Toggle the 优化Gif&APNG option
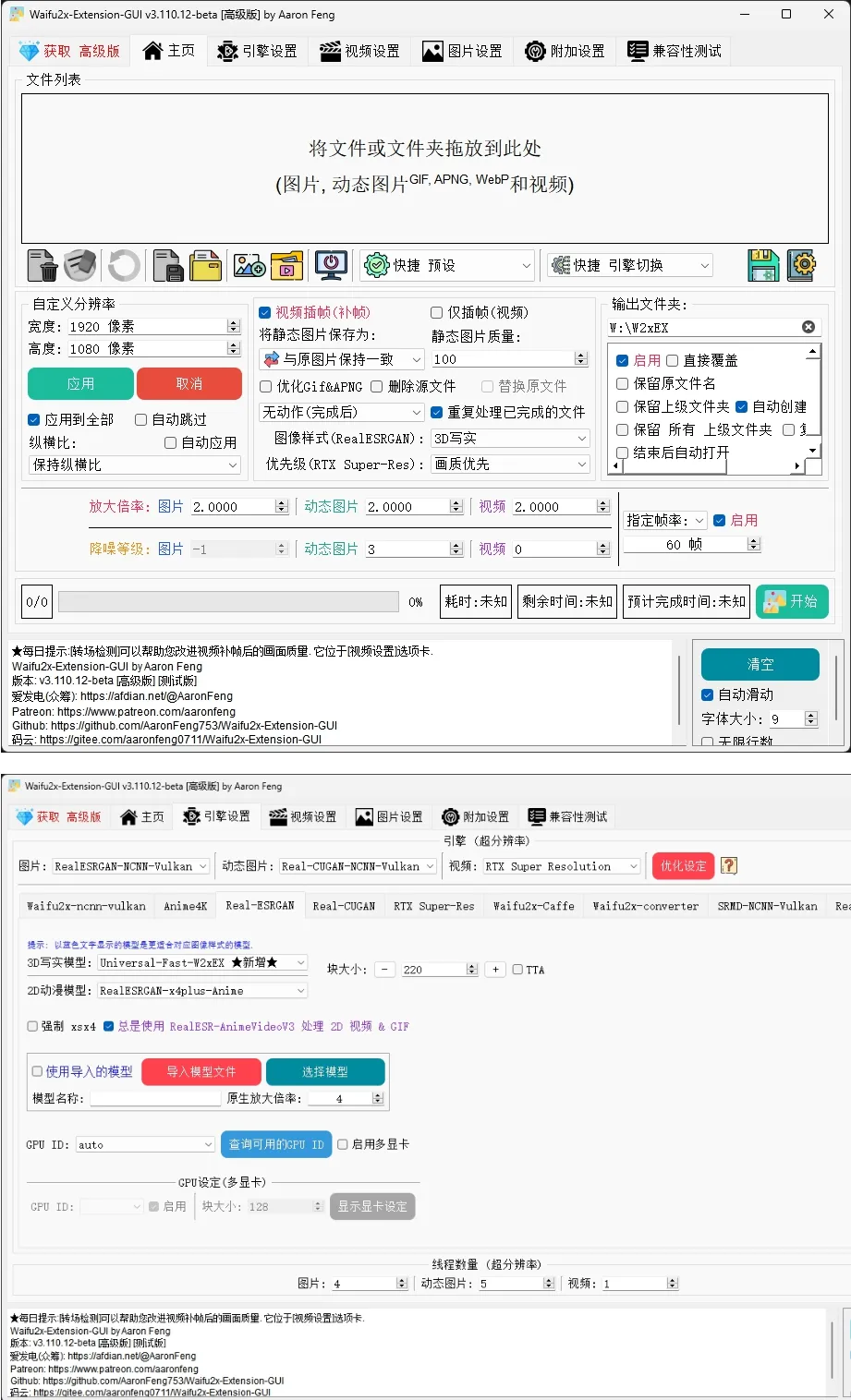The image size is (851, 1400). pyautogui.click(x=265, y=386)
